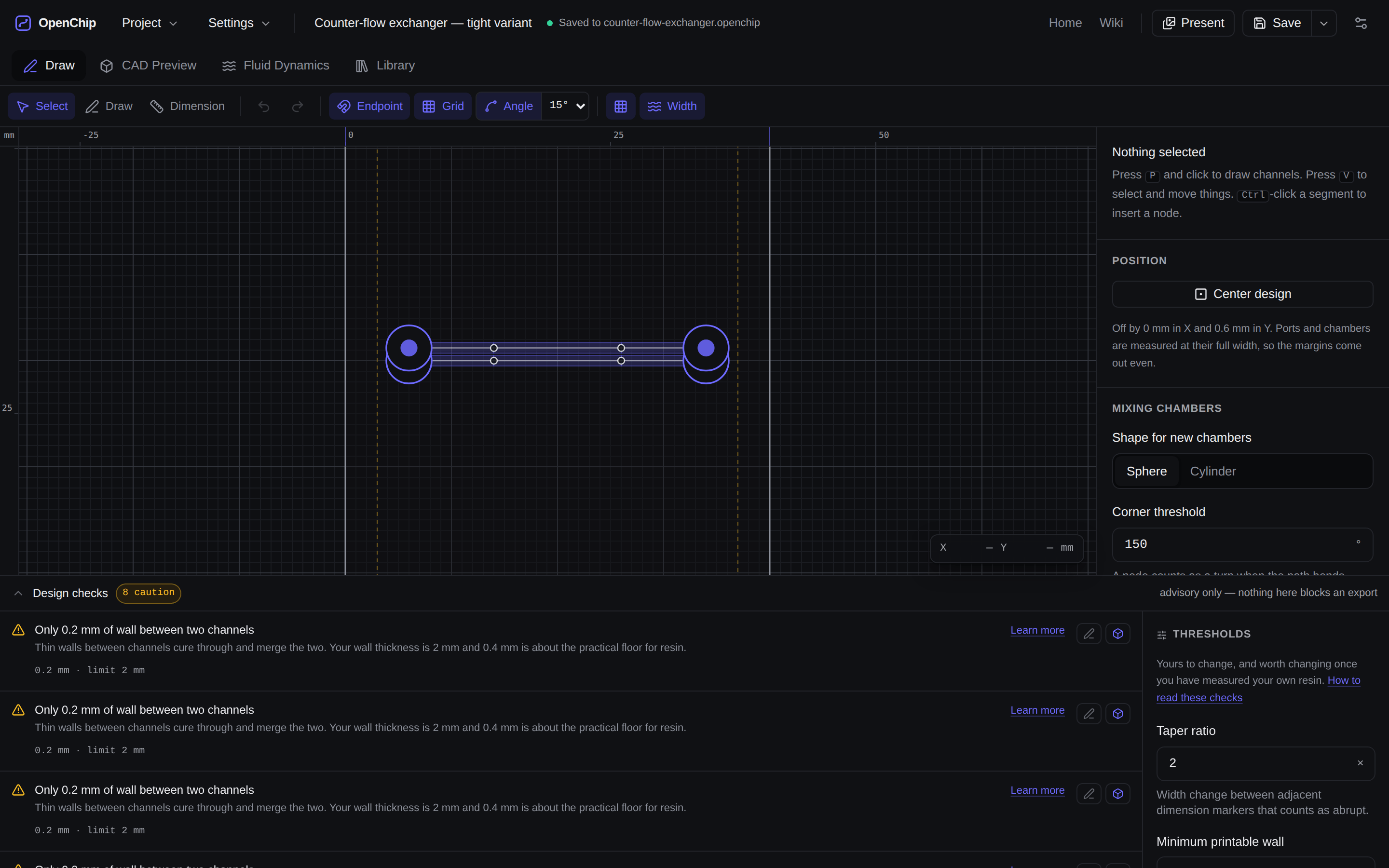Click the undo arrow icon
Image resolution: width=1389 pixels, height=868 pixels.
coord(263,106)
